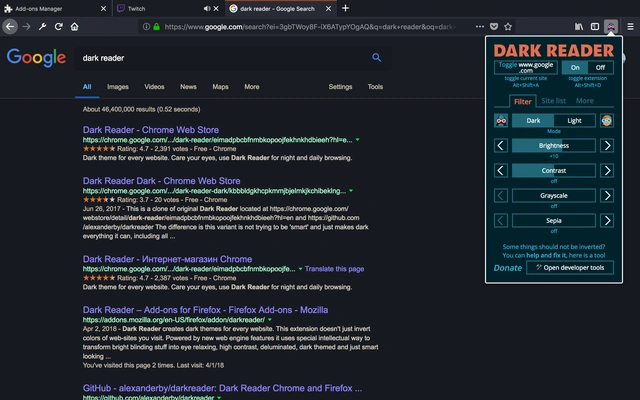Reload the current Google page
Screen dimensions: 640x400
(58, 27)
